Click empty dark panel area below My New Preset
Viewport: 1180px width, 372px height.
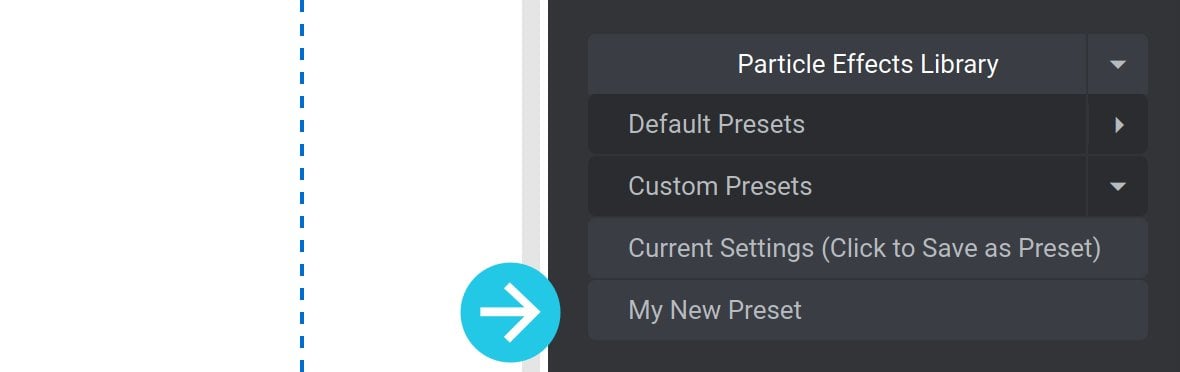point(865,356)
